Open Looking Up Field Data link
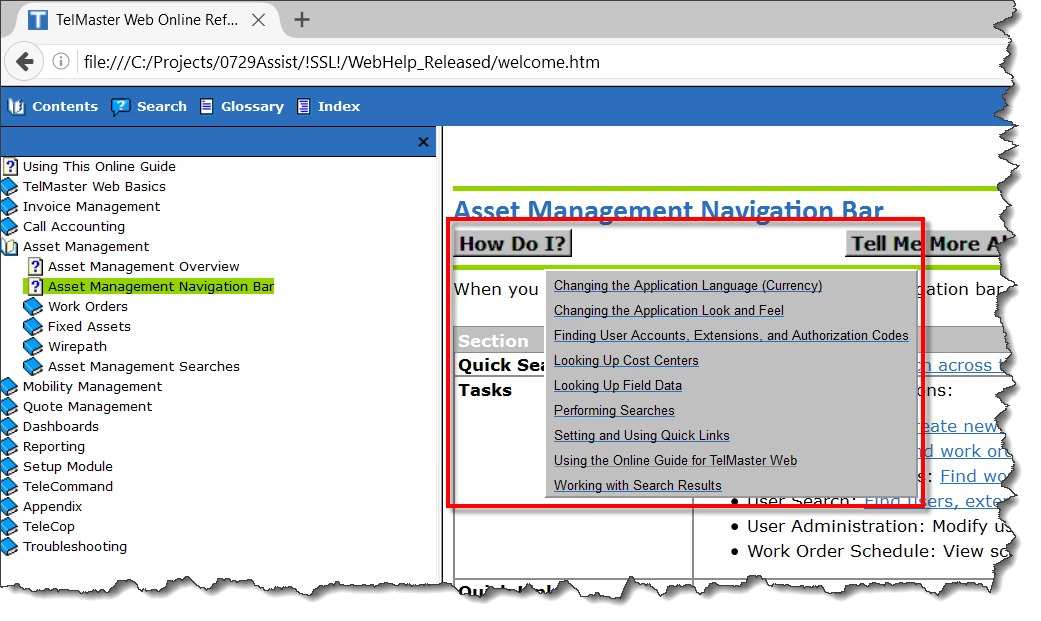This screenshot has height=621, width=1041. tap(617, 385)
